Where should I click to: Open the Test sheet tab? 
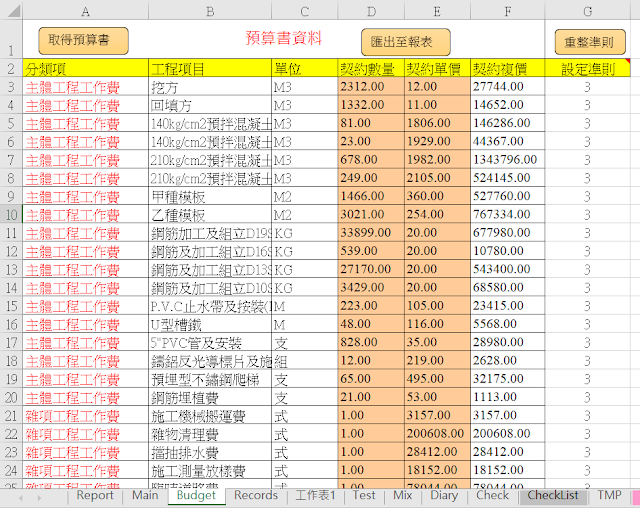364,495
